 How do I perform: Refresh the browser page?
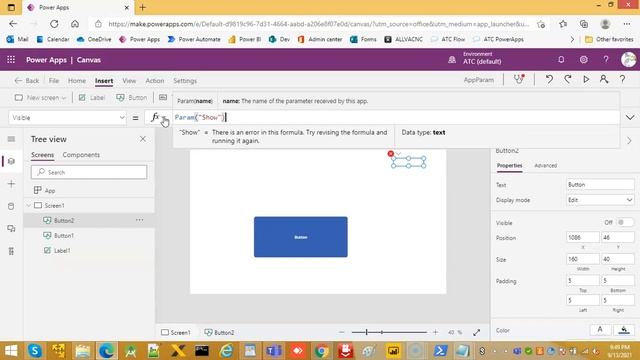[54, 24]
